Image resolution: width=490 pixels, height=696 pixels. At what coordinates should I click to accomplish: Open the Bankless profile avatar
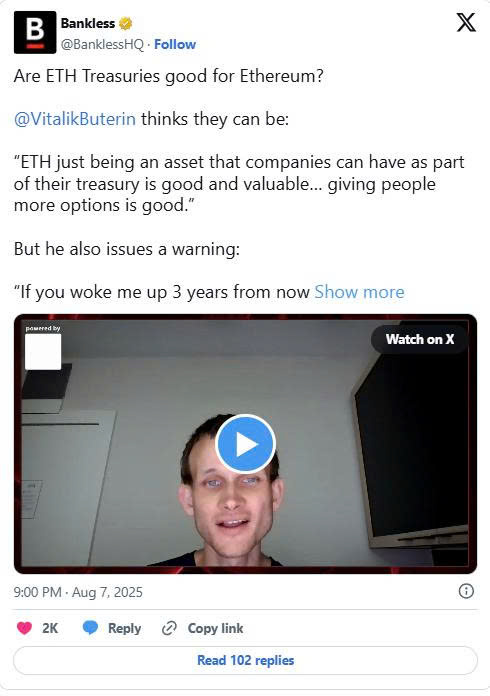[x=35, y=32]
